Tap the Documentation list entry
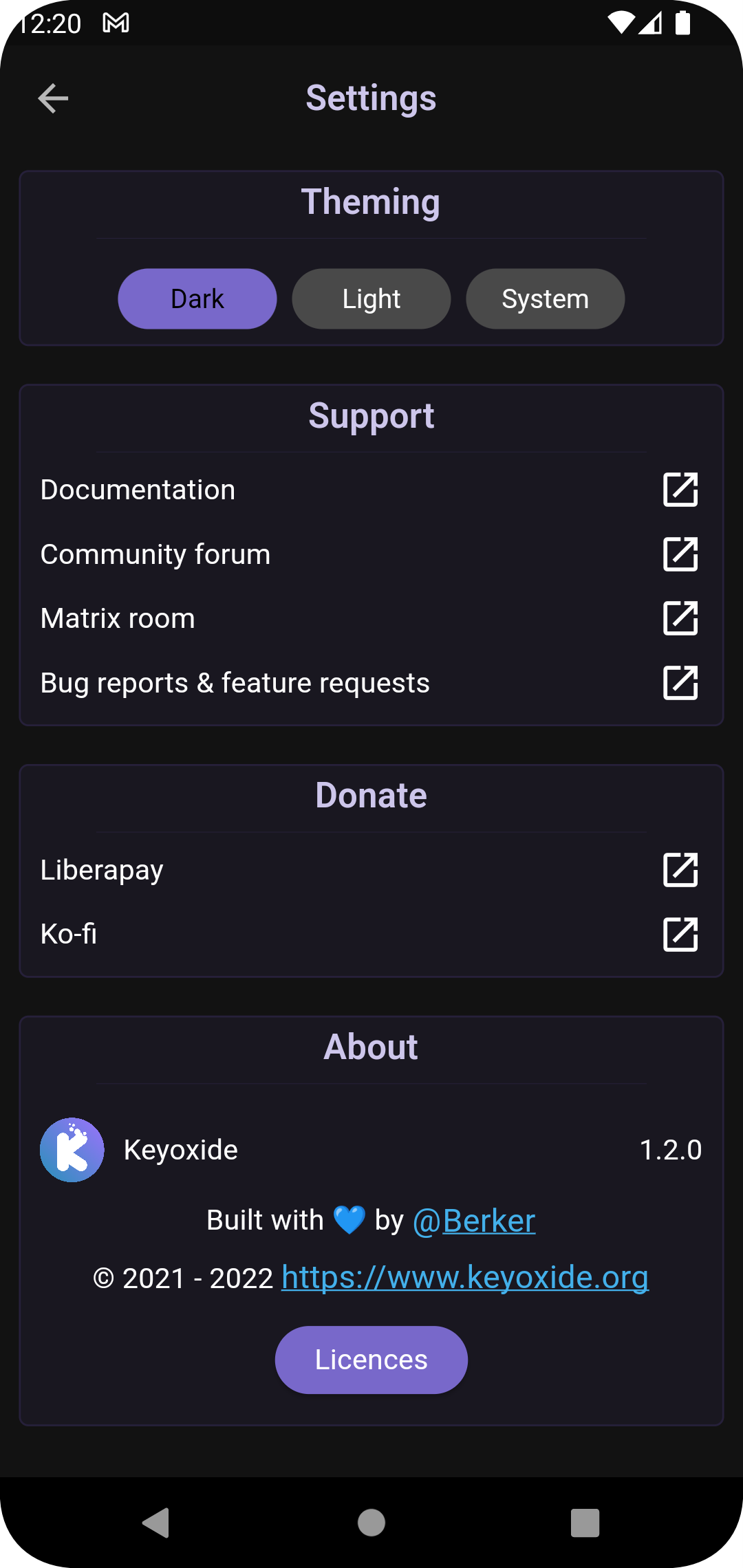Viewport: 743px width, 1568px height. [x=138, y=490]
